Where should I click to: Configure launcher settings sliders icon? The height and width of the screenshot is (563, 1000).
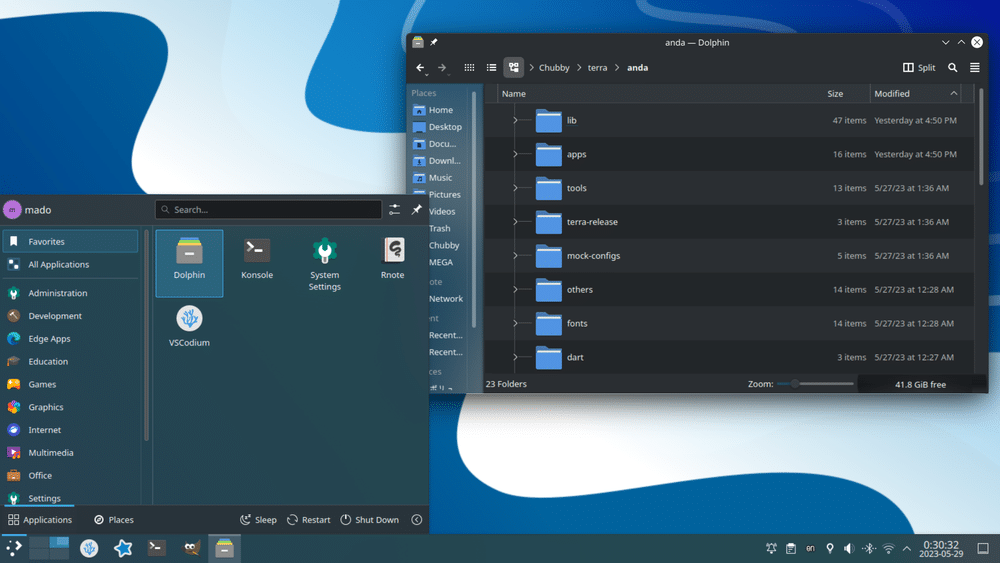click(x=394, y=209)
